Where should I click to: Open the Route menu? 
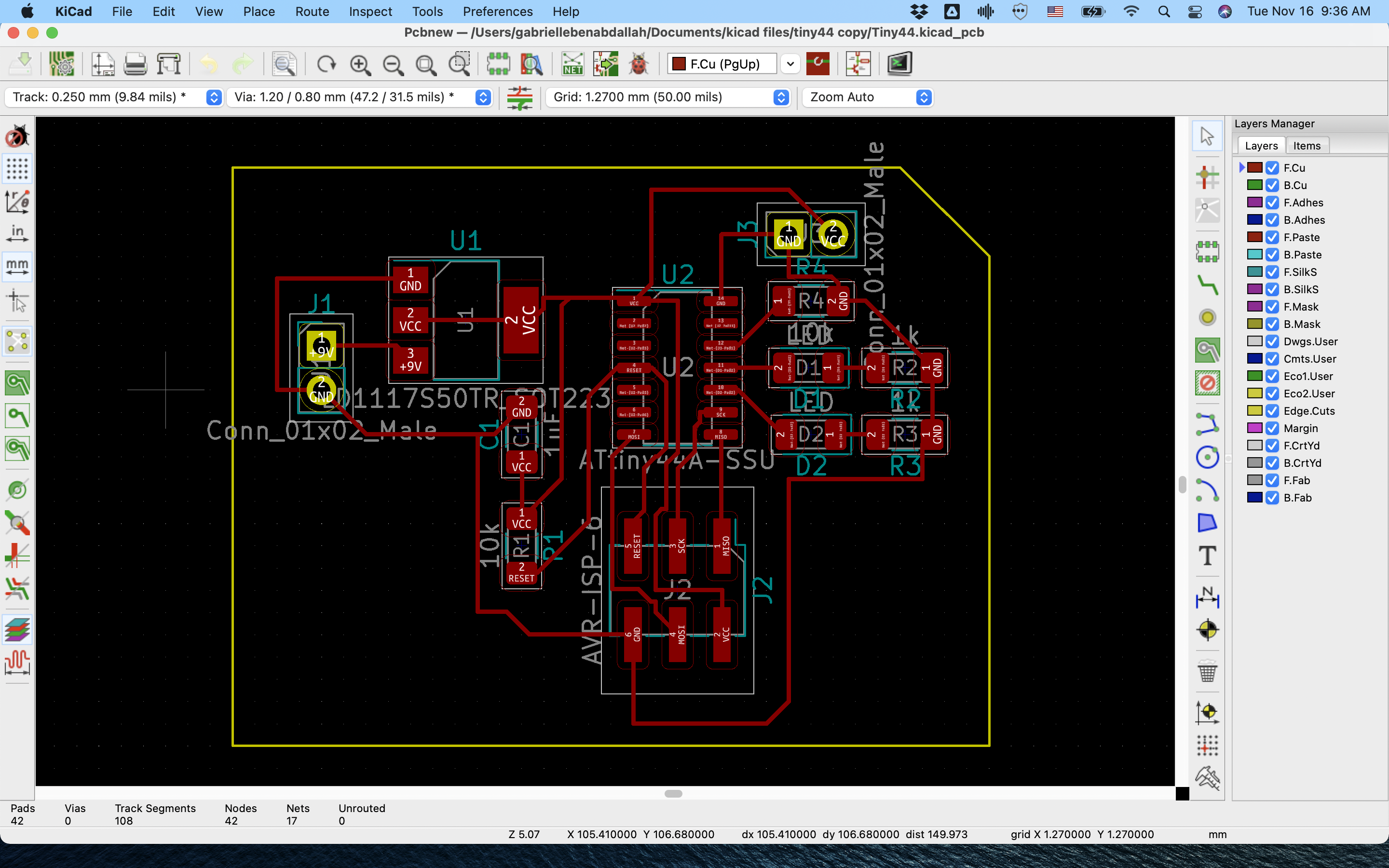pyautogui.click(x=312, y=12)
